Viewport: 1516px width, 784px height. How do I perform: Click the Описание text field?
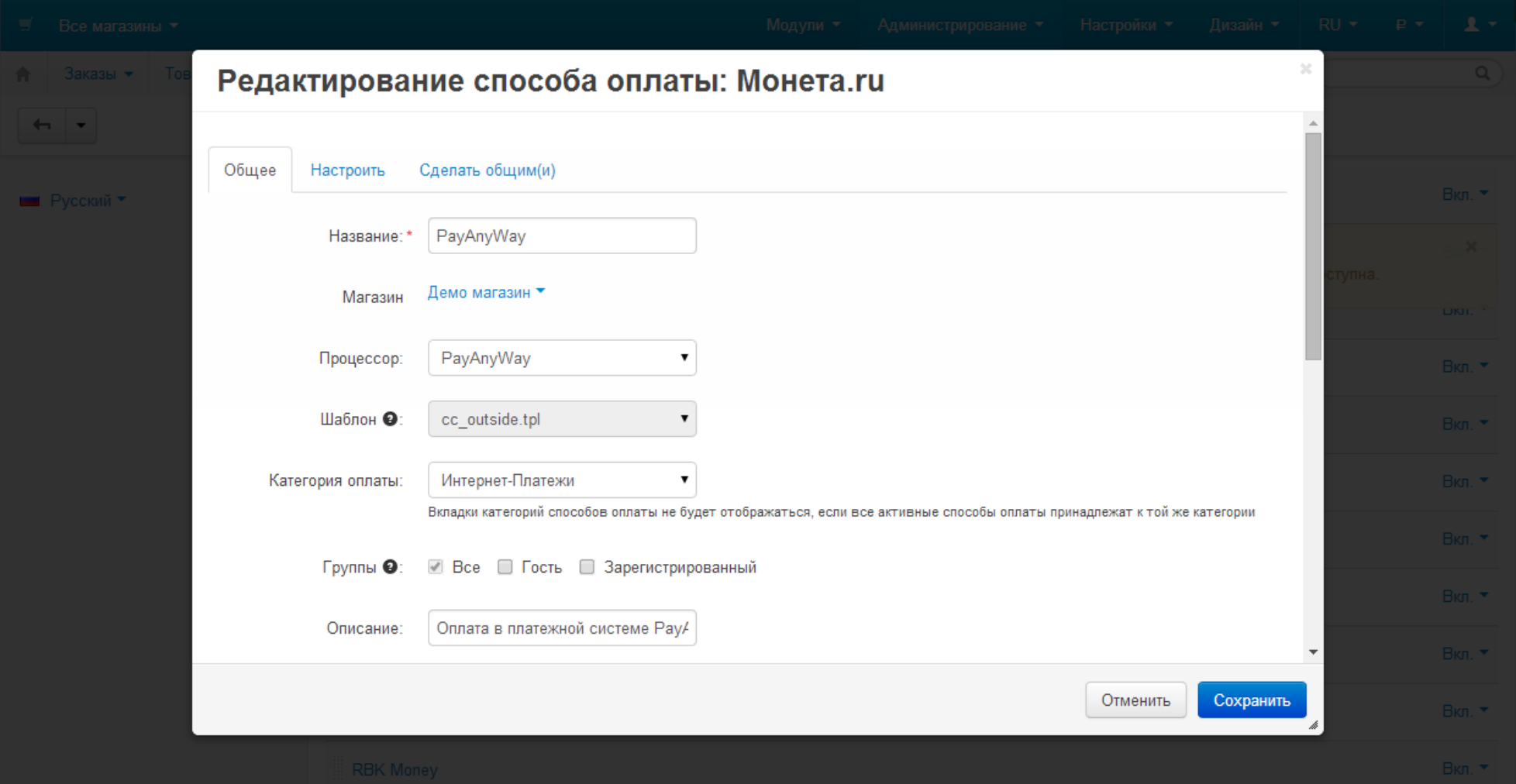click(562, 628)
